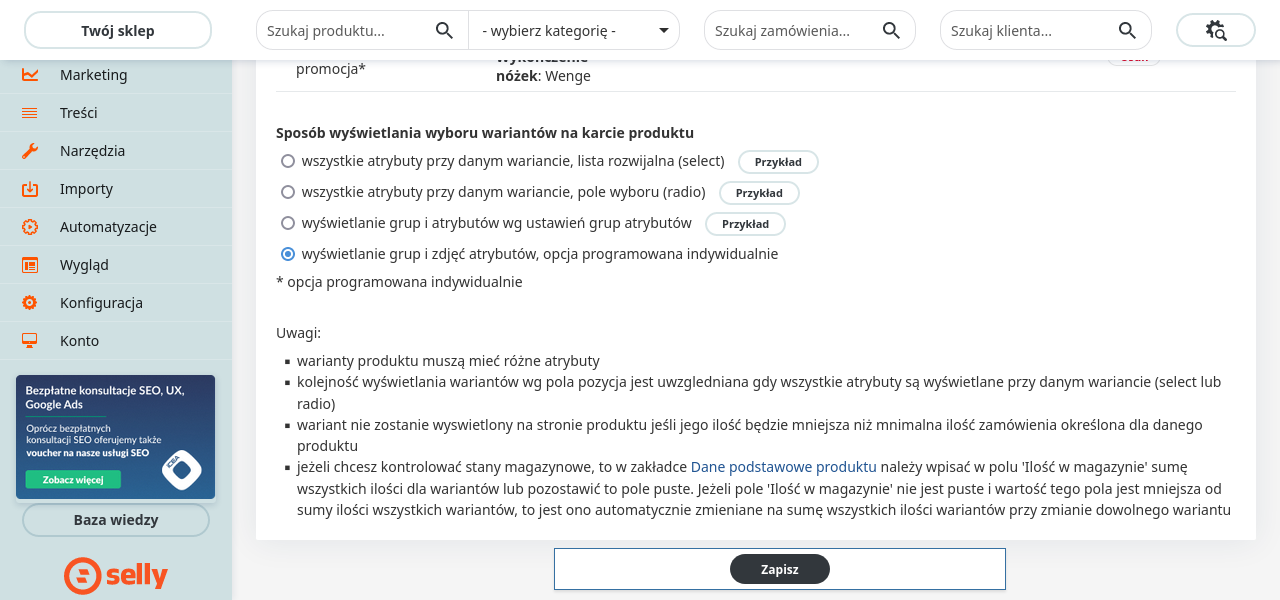Open the Automatyzacje menu item
This screenshot has height=600, width=1280.
[108, 227]
